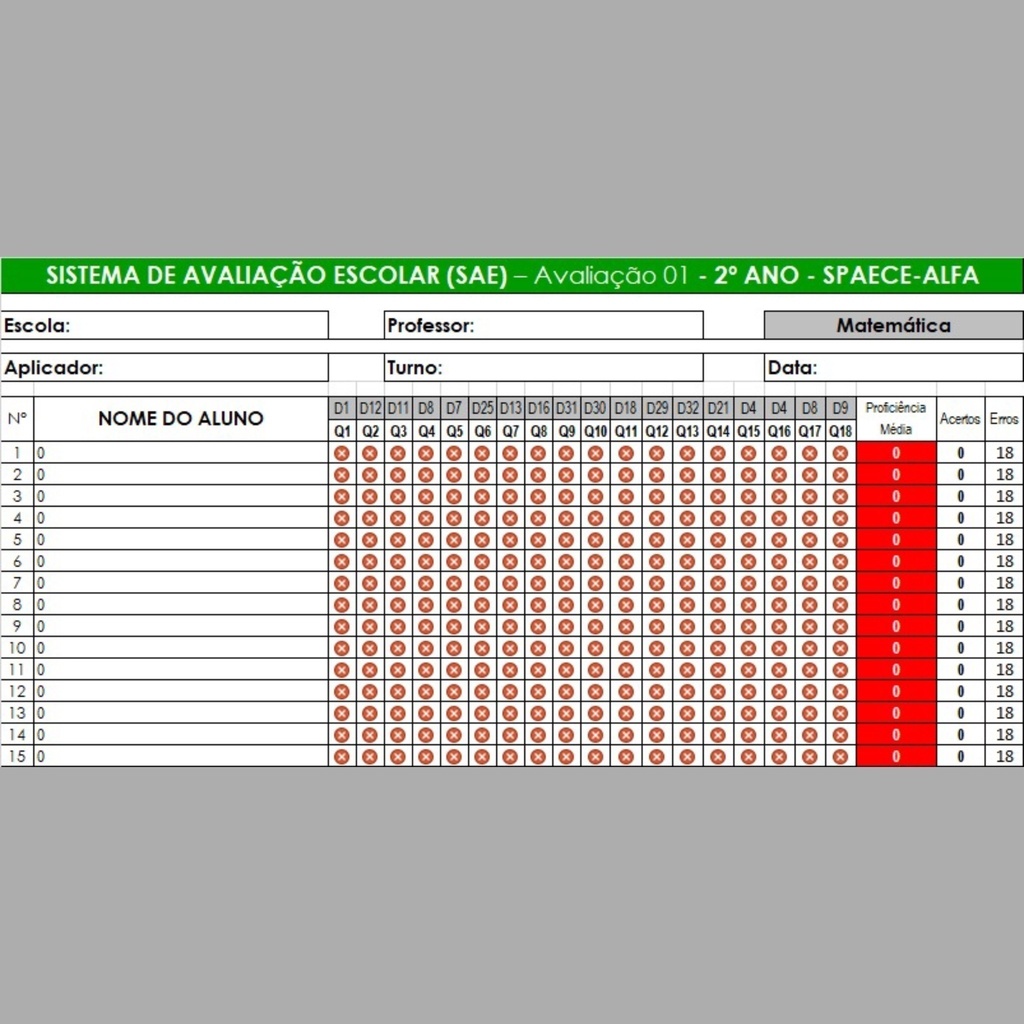Select the X icon in row 12, Q11

click(626, 691)
